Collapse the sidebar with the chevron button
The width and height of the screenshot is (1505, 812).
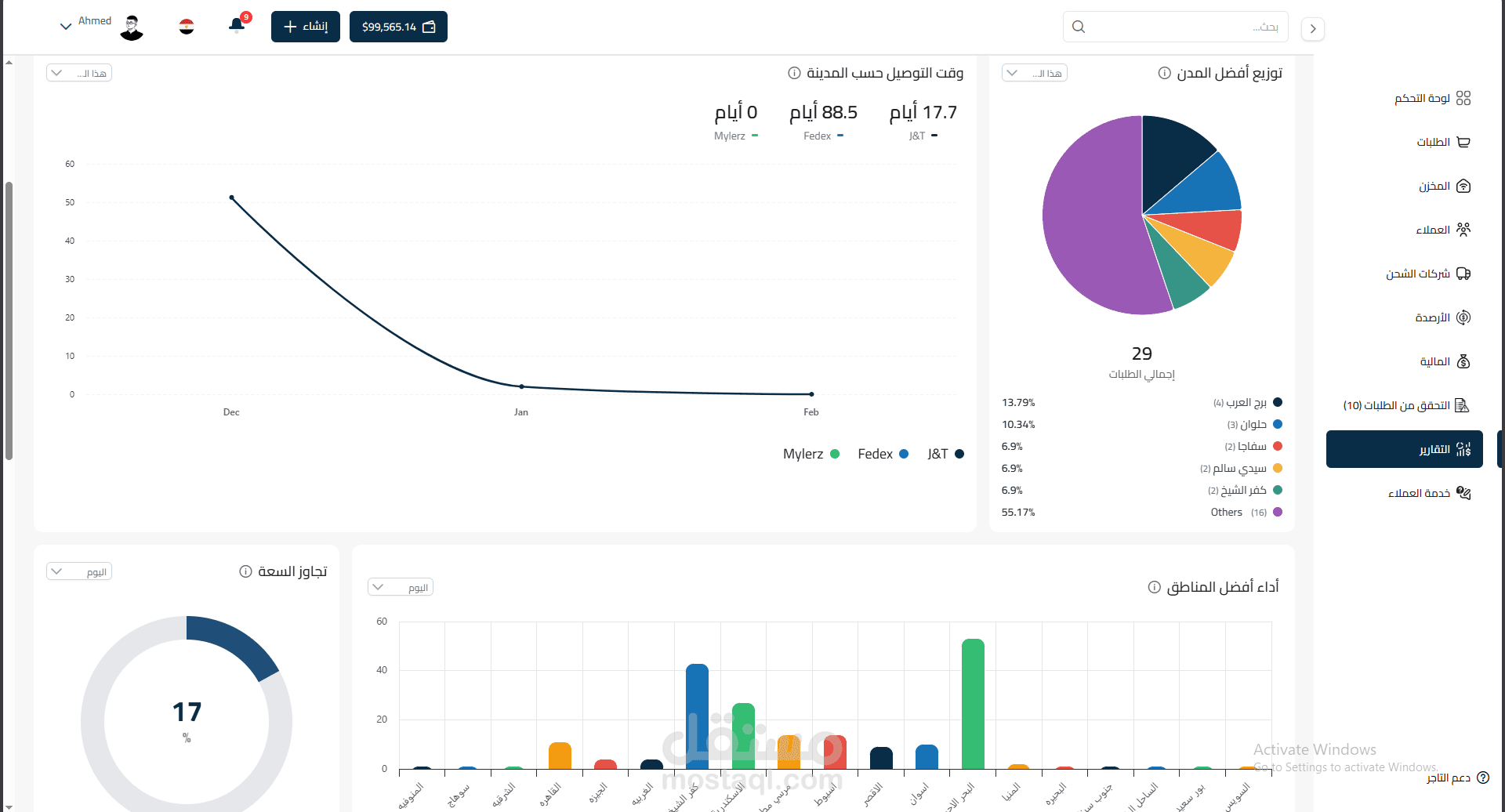[1313, 29]
